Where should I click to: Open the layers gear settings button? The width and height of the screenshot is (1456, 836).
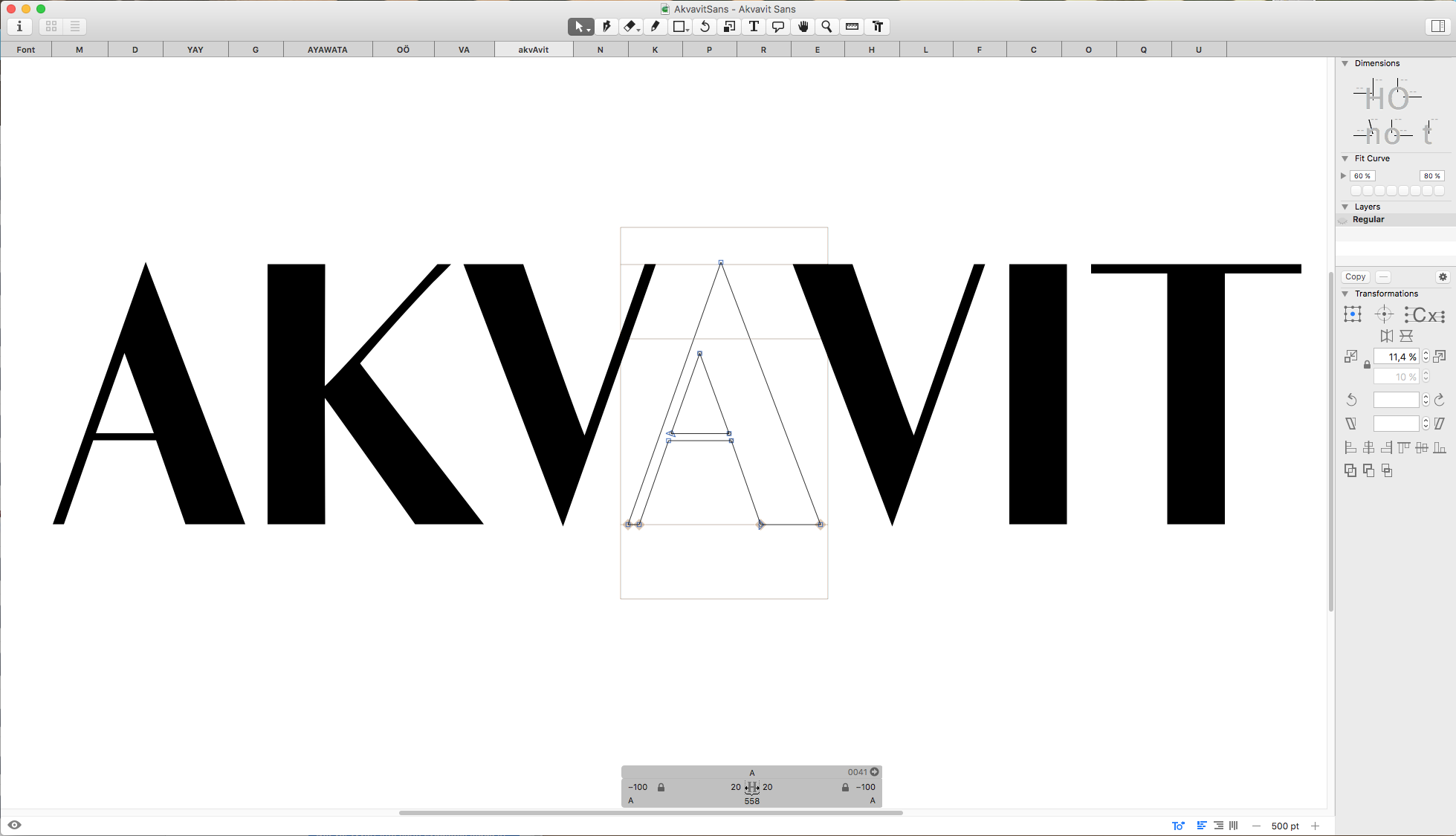tap(1443, 276)
